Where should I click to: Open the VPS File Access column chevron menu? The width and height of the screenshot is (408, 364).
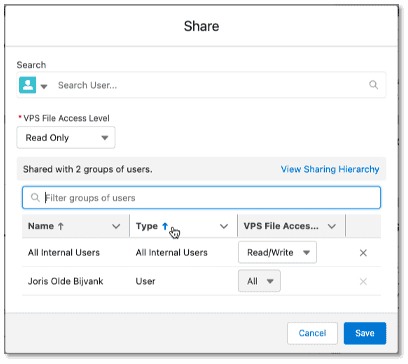[332, 226]
